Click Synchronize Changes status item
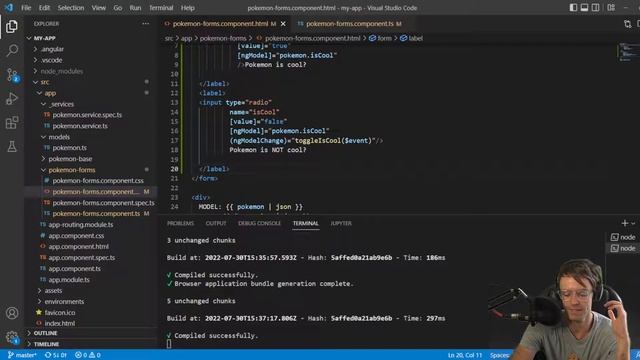 pyautogui.click(x=56, y=355)
